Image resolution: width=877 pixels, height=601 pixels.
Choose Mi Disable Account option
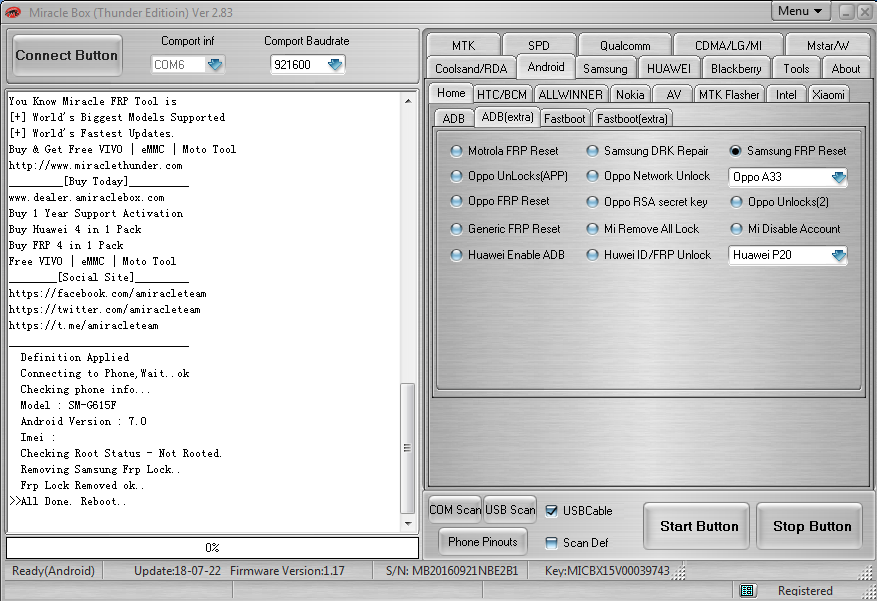[x=785, y=229]
